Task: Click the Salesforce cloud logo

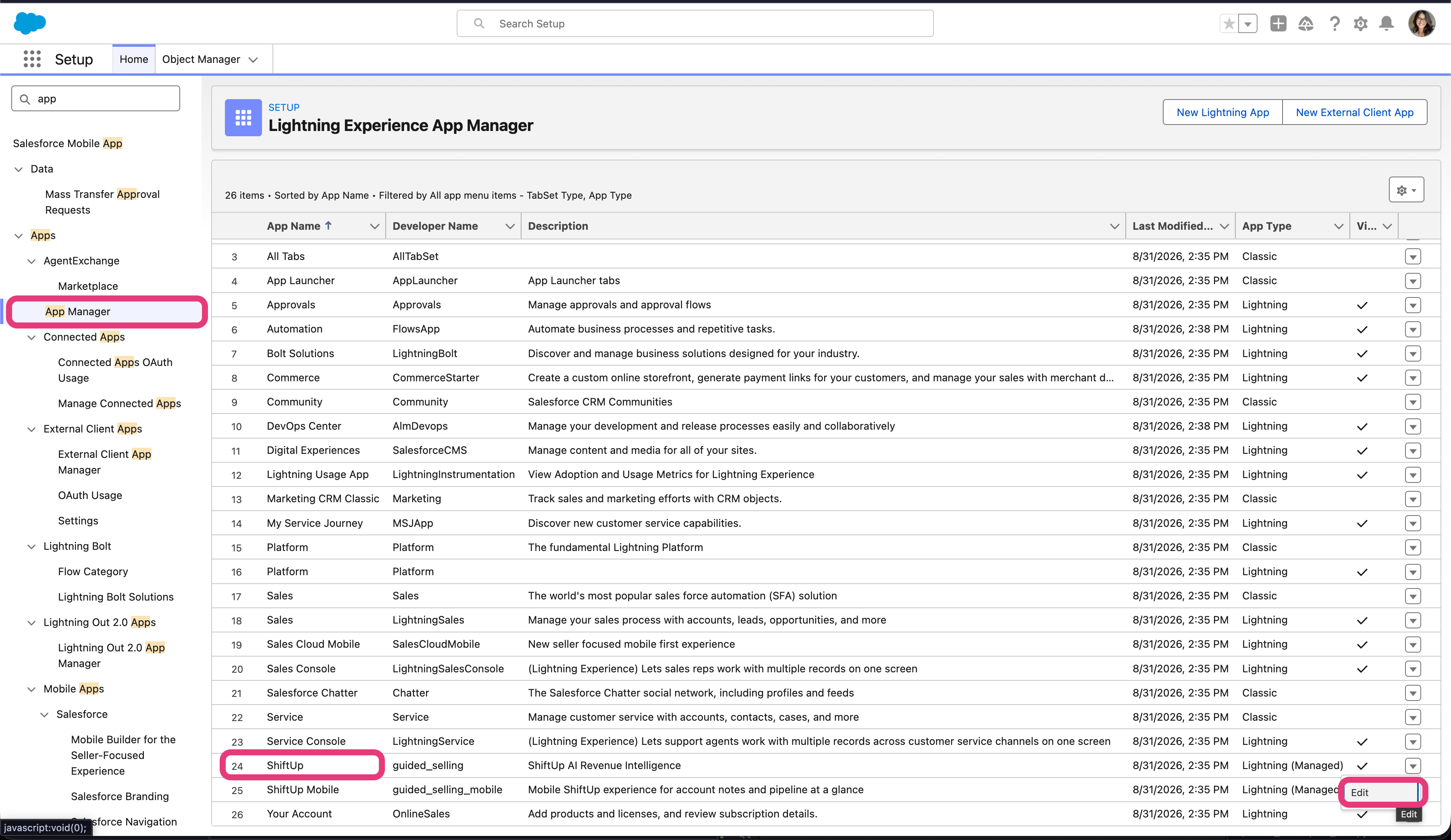Action: pos(29,23)
